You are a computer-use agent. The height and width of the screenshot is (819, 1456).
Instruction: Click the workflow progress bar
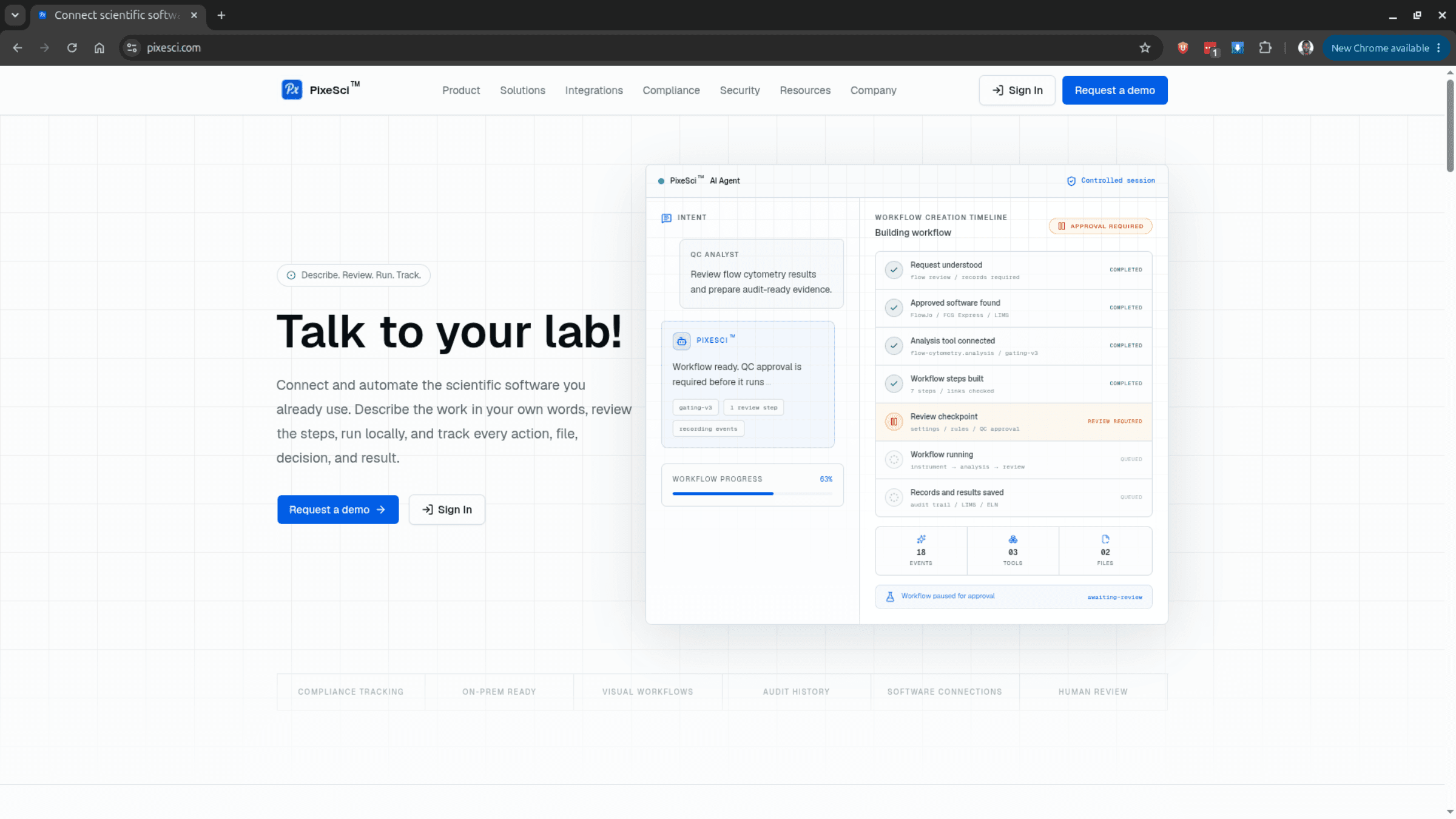point(752,494)
